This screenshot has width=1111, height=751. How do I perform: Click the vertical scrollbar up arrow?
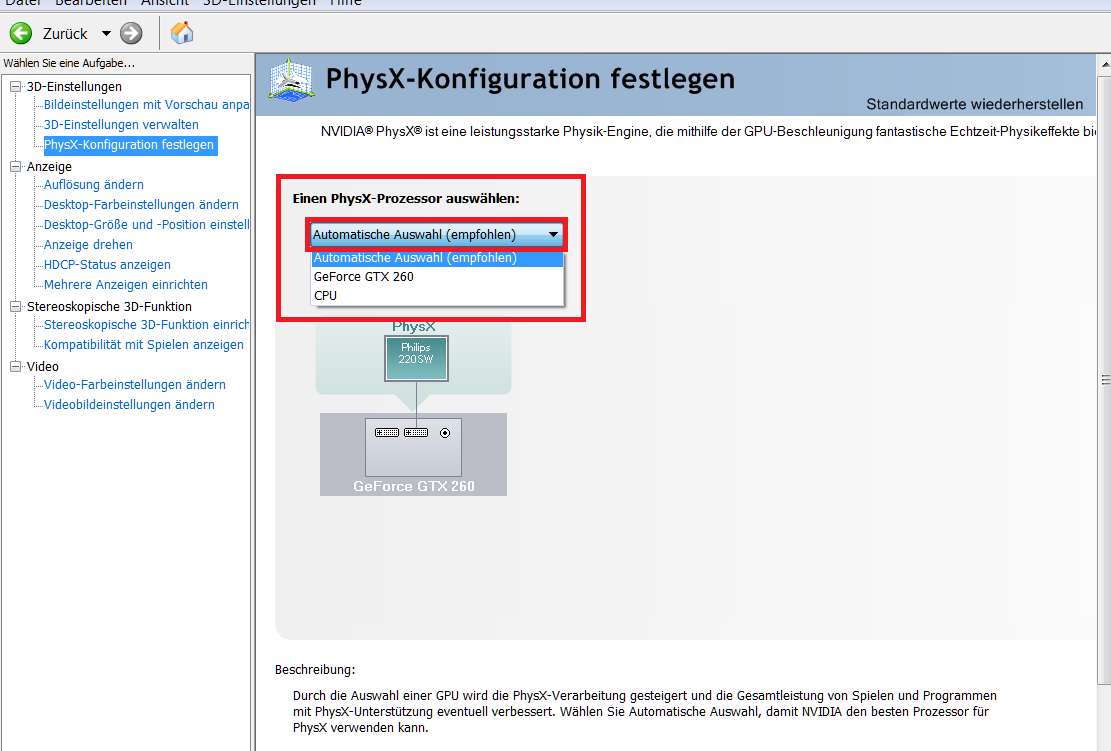(1104, 64)
